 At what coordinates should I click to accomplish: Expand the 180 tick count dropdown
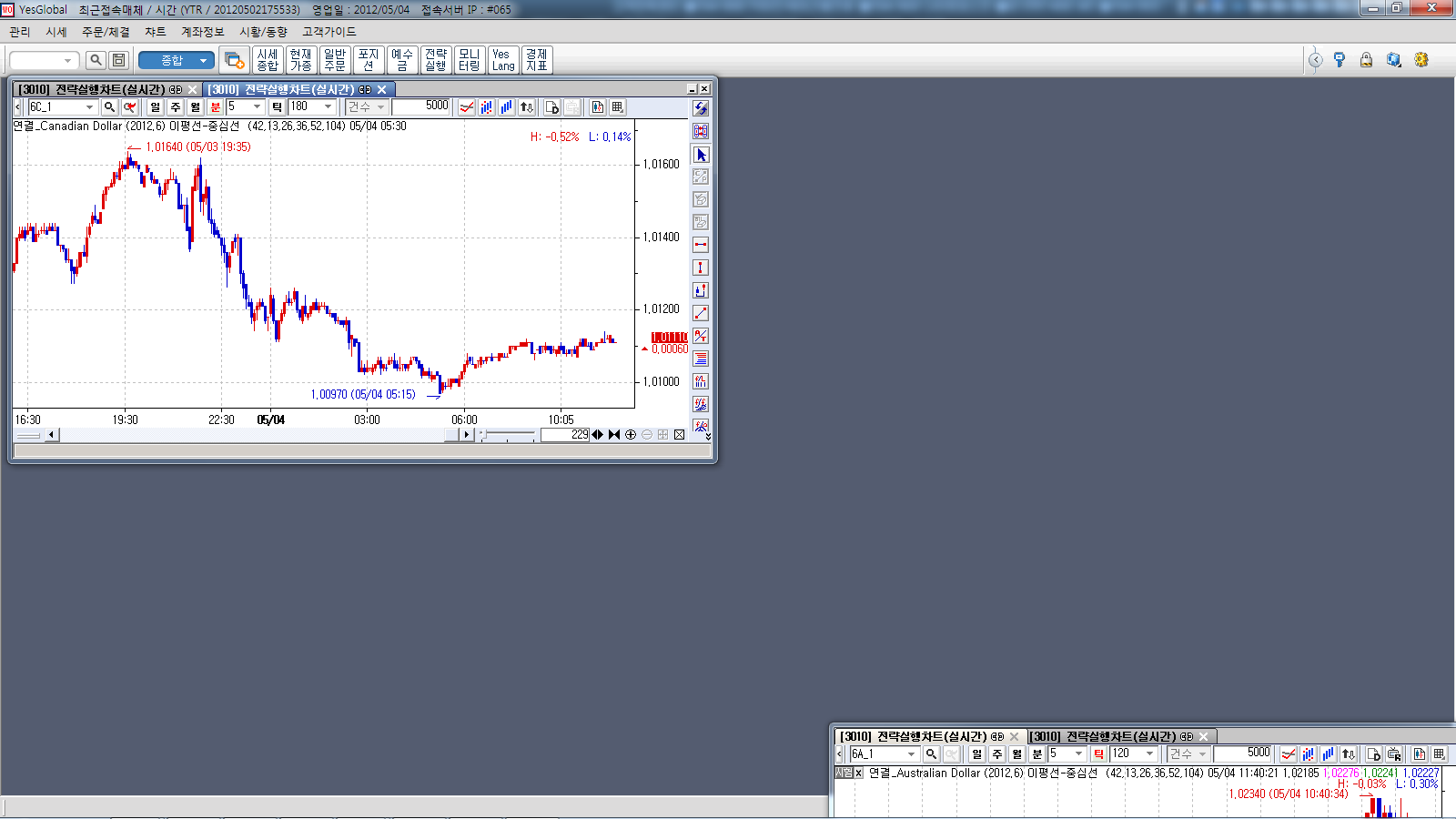[x=328, y=107]
